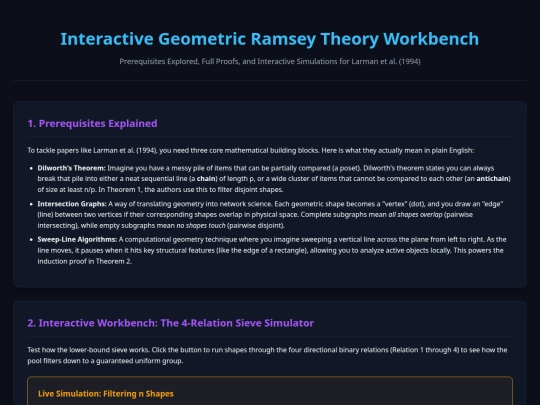Click the '1. Prerequisites Explained' heading
Viewport: 540px width, 405px height.
(x=92, y=123)
